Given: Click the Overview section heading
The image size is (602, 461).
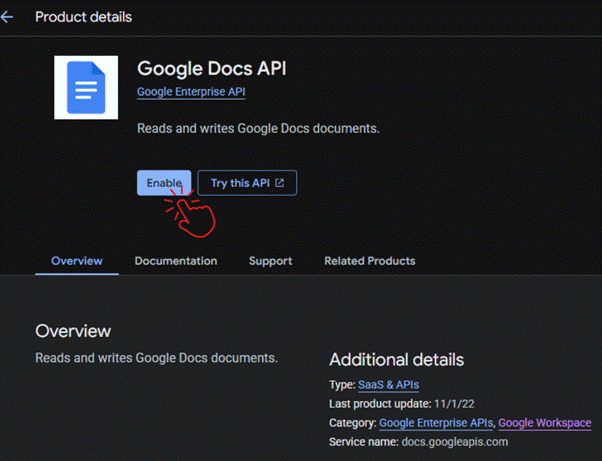Looking at the screenshot, I should point(73,331).
